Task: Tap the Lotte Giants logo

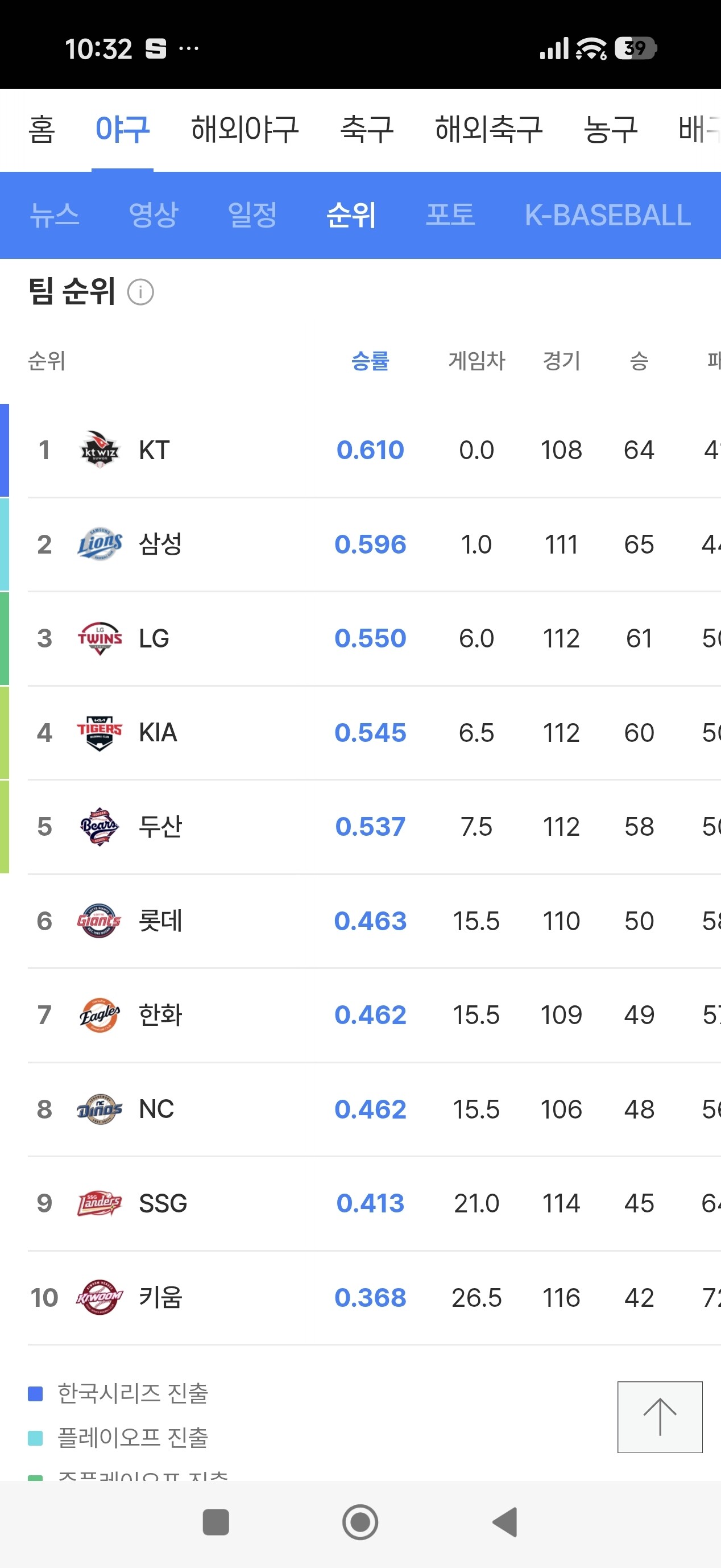Action: coord(100,921)
